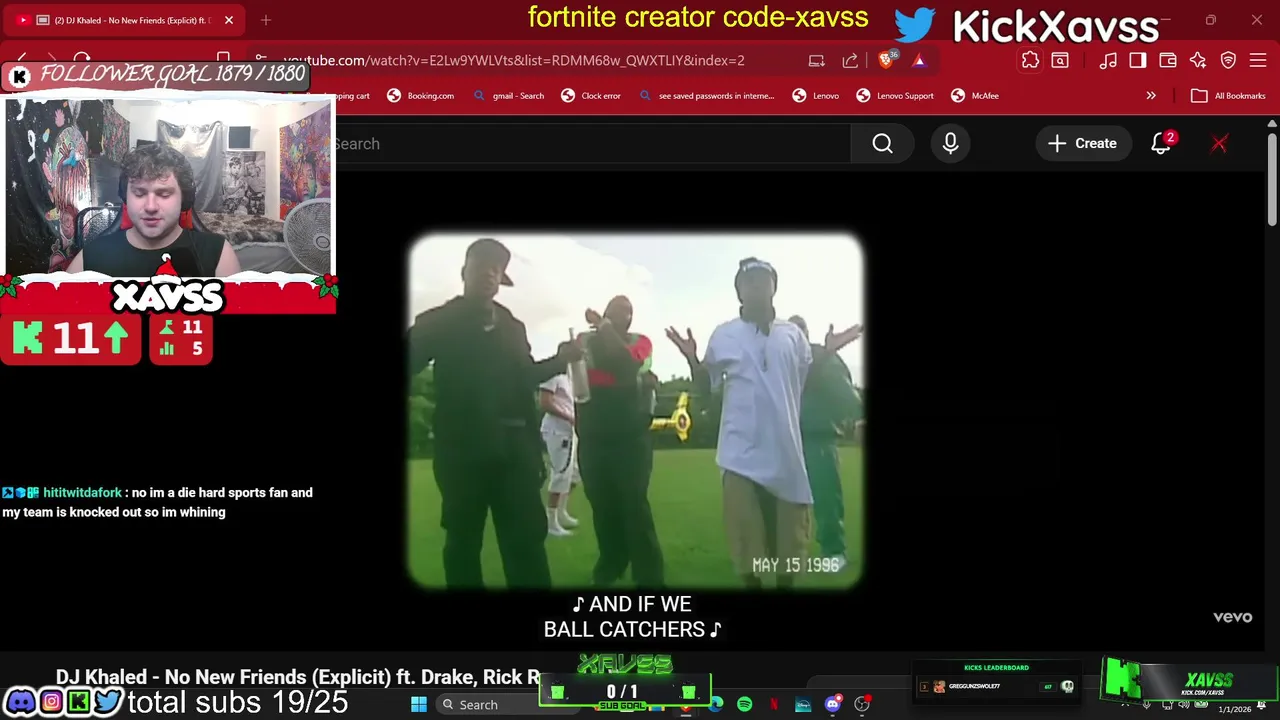This screenshot has width=1280, height=720.
Task: Click the Twitter bird overlay icon bottom-left
Action: pos(108,702)
